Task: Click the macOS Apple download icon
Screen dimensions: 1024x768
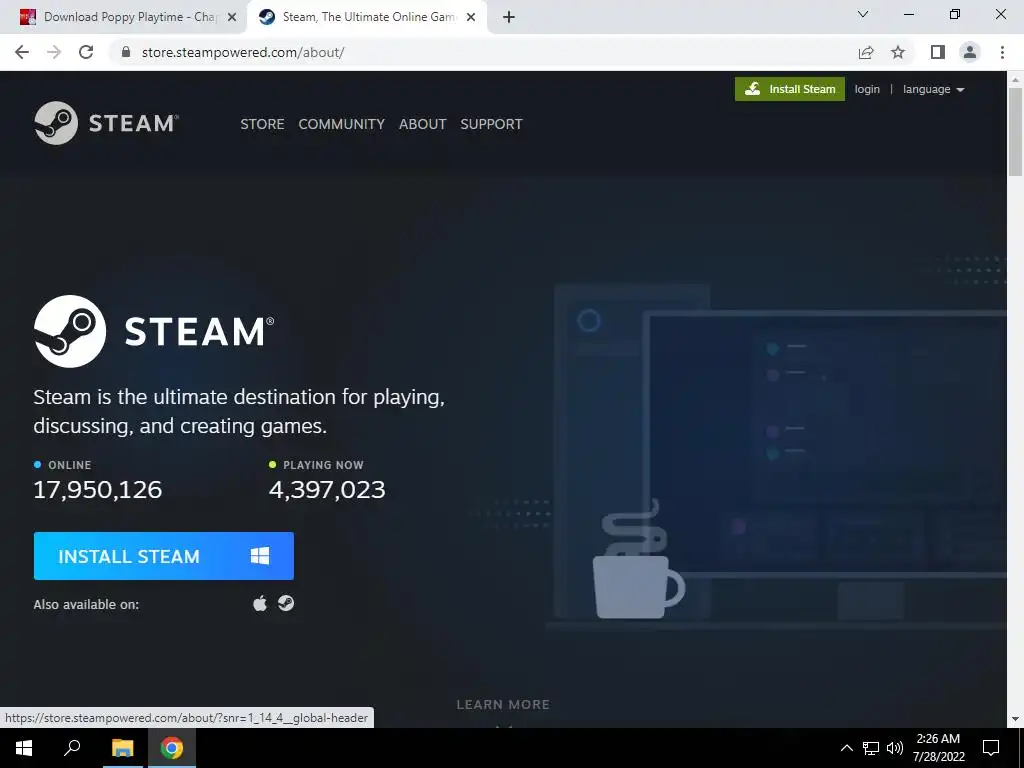Action: tap(260, 603)
